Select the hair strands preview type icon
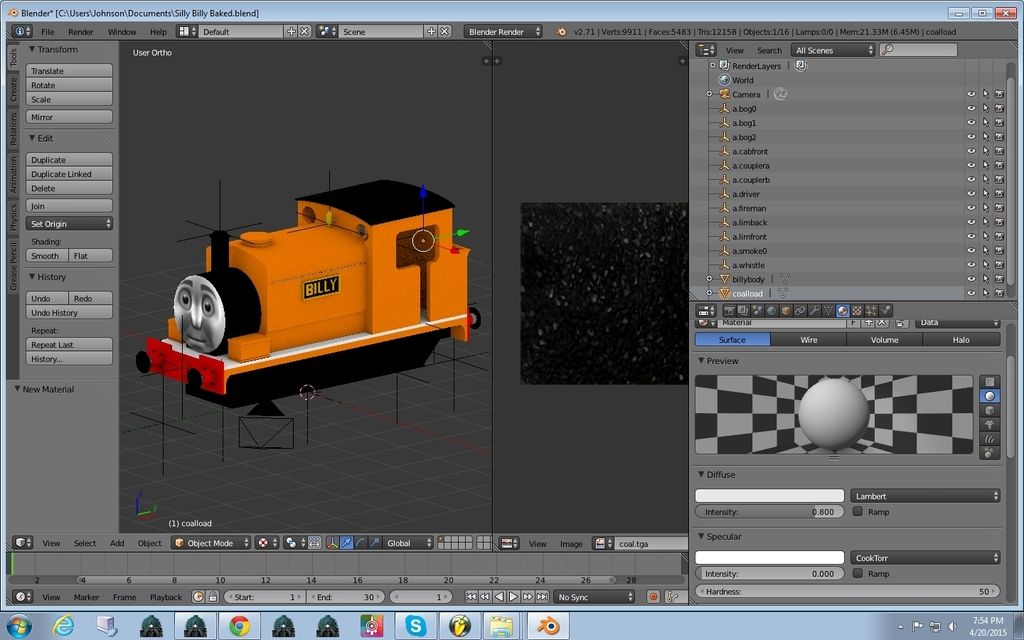 point(990,439)
